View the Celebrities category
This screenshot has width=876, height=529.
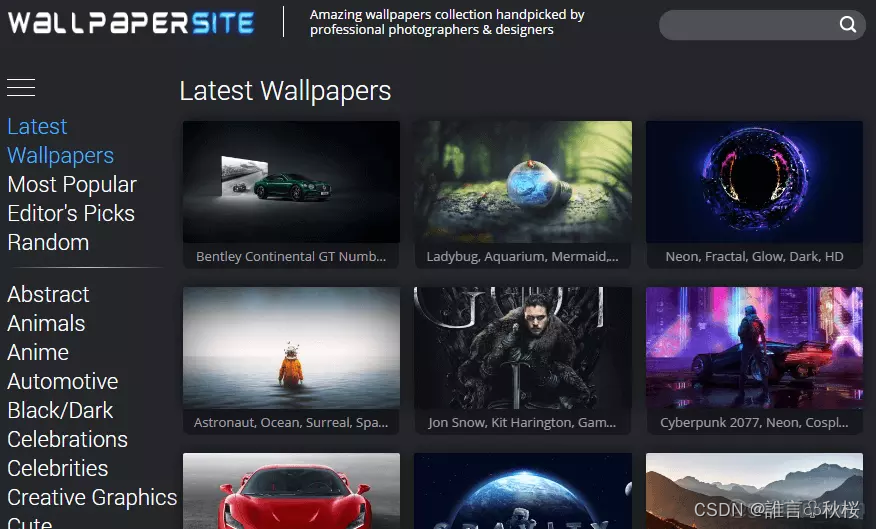click(x=58, y=469)
